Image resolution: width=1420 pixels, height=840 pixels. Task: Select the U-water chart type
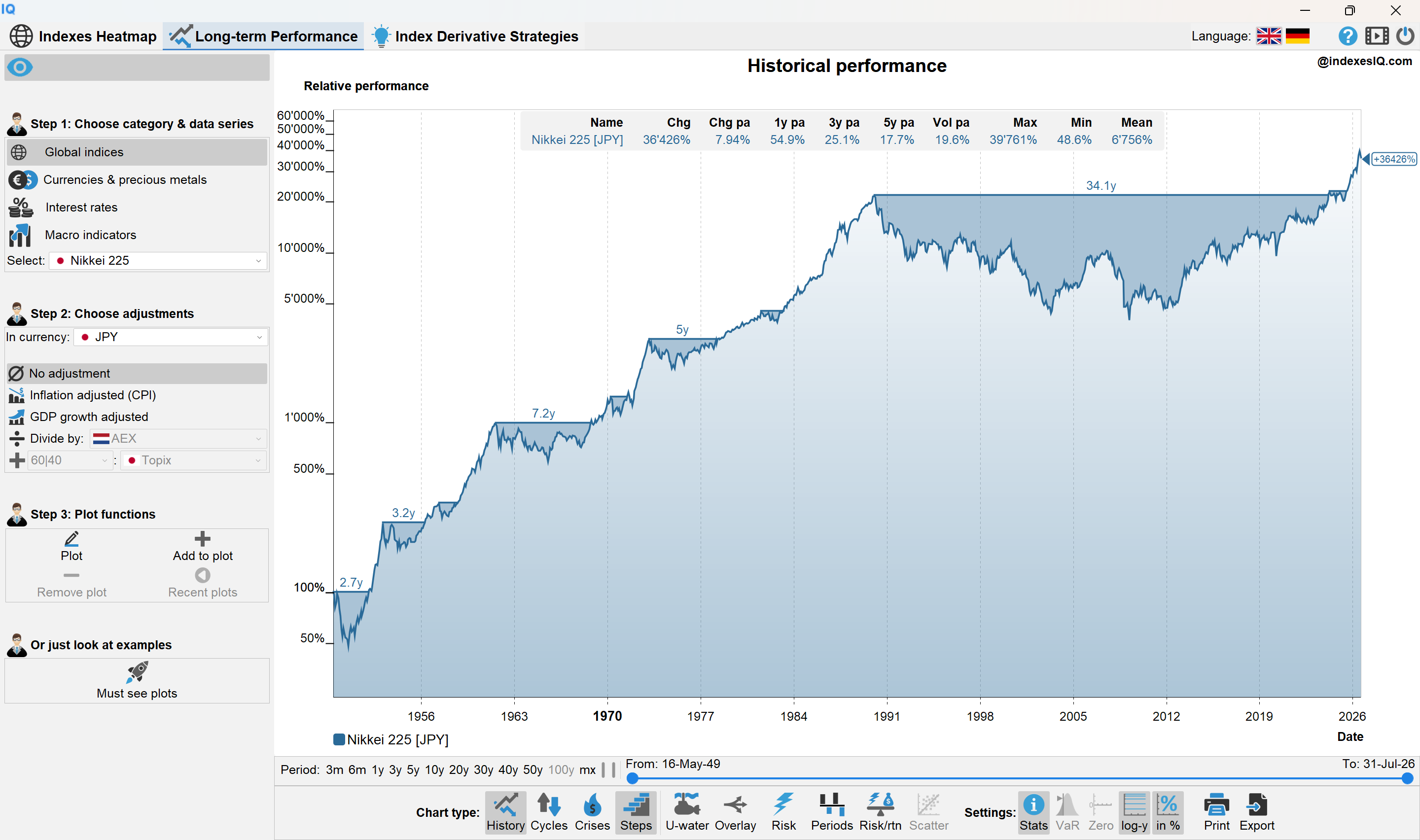(x=687, y=812)
